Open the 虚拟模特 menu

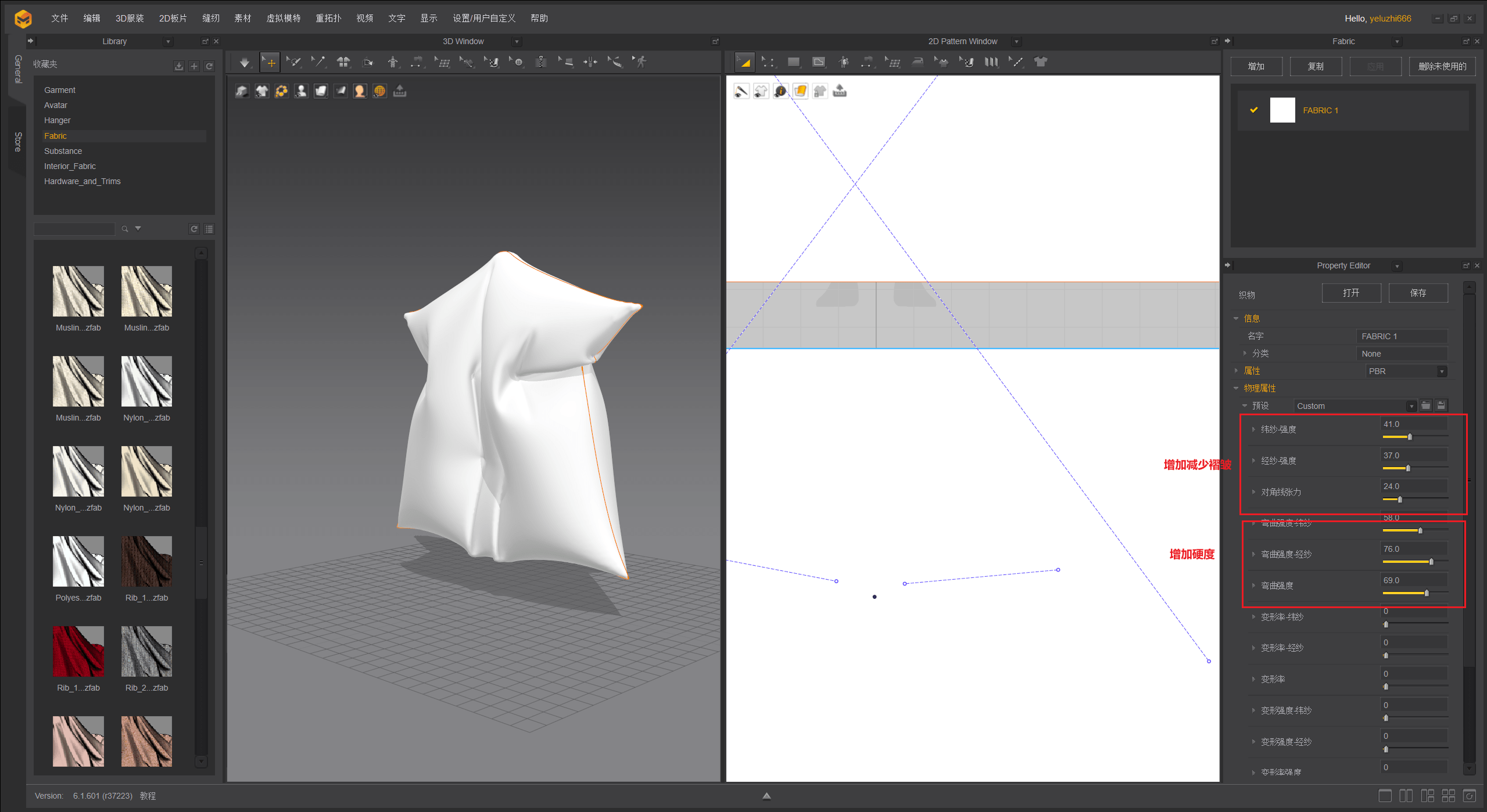(283, 18)
